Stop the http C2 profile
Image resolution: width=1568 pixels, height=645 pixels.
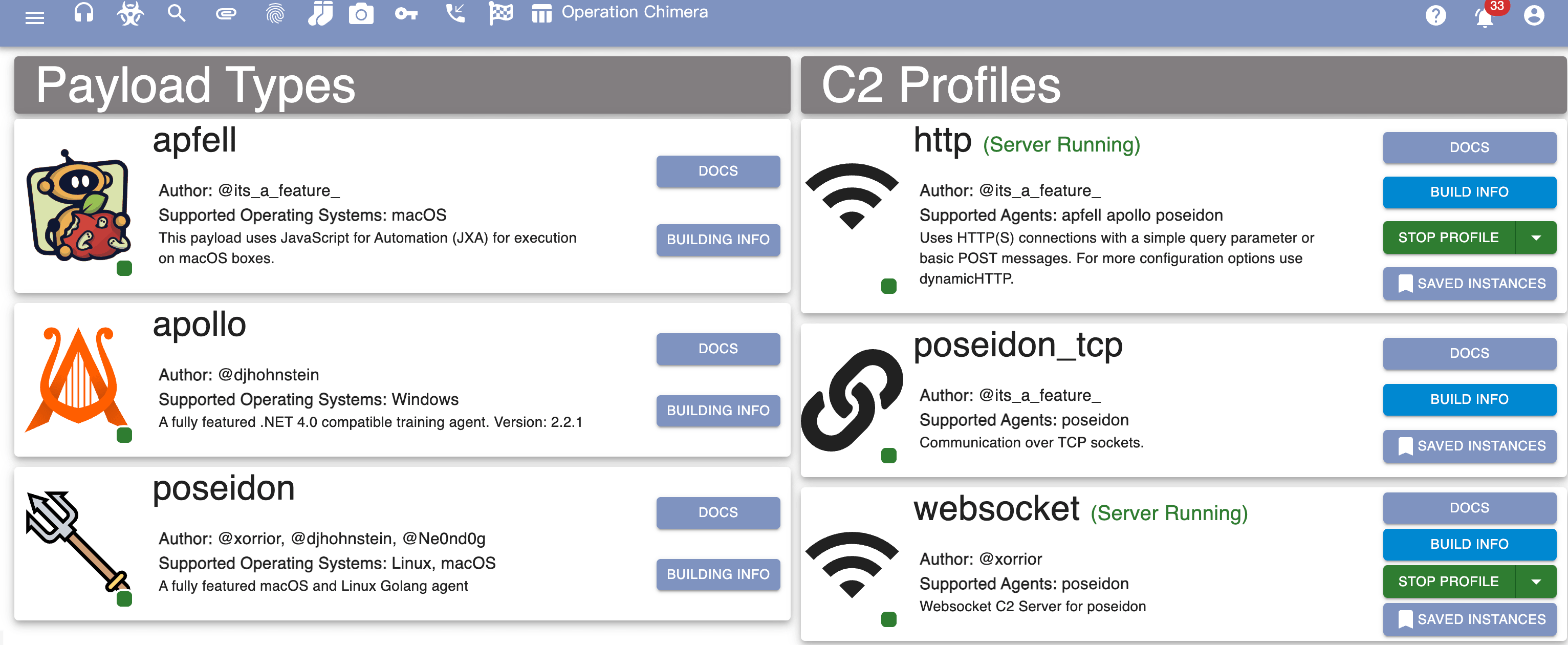(x=1448, y=238)
